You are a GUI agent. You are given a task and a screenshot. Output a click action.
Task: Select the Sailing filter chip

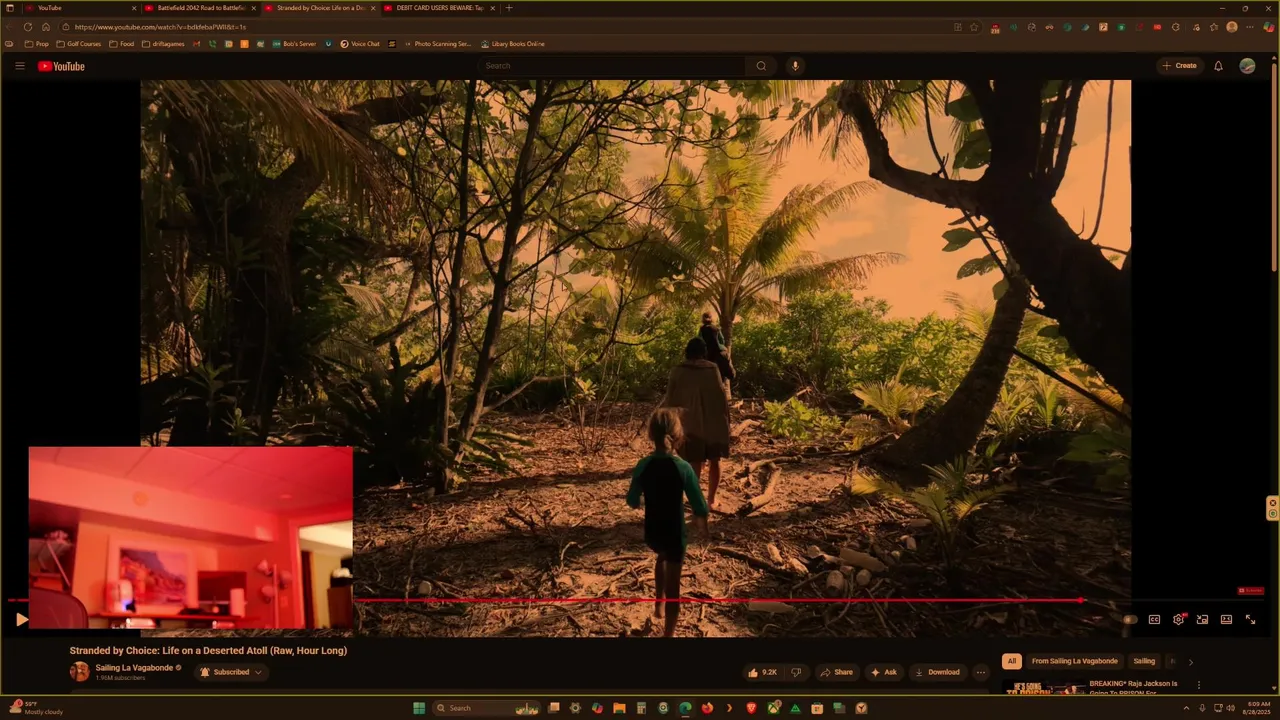(1144, 661)
